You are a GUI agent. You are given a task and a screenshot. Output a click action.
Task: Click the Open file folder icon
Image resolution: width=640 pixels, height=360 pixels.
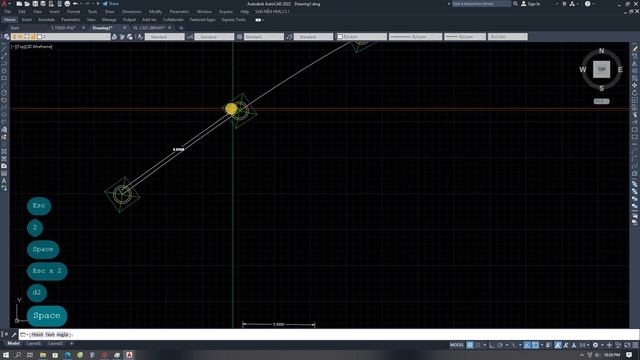click(x=27, y=4)
